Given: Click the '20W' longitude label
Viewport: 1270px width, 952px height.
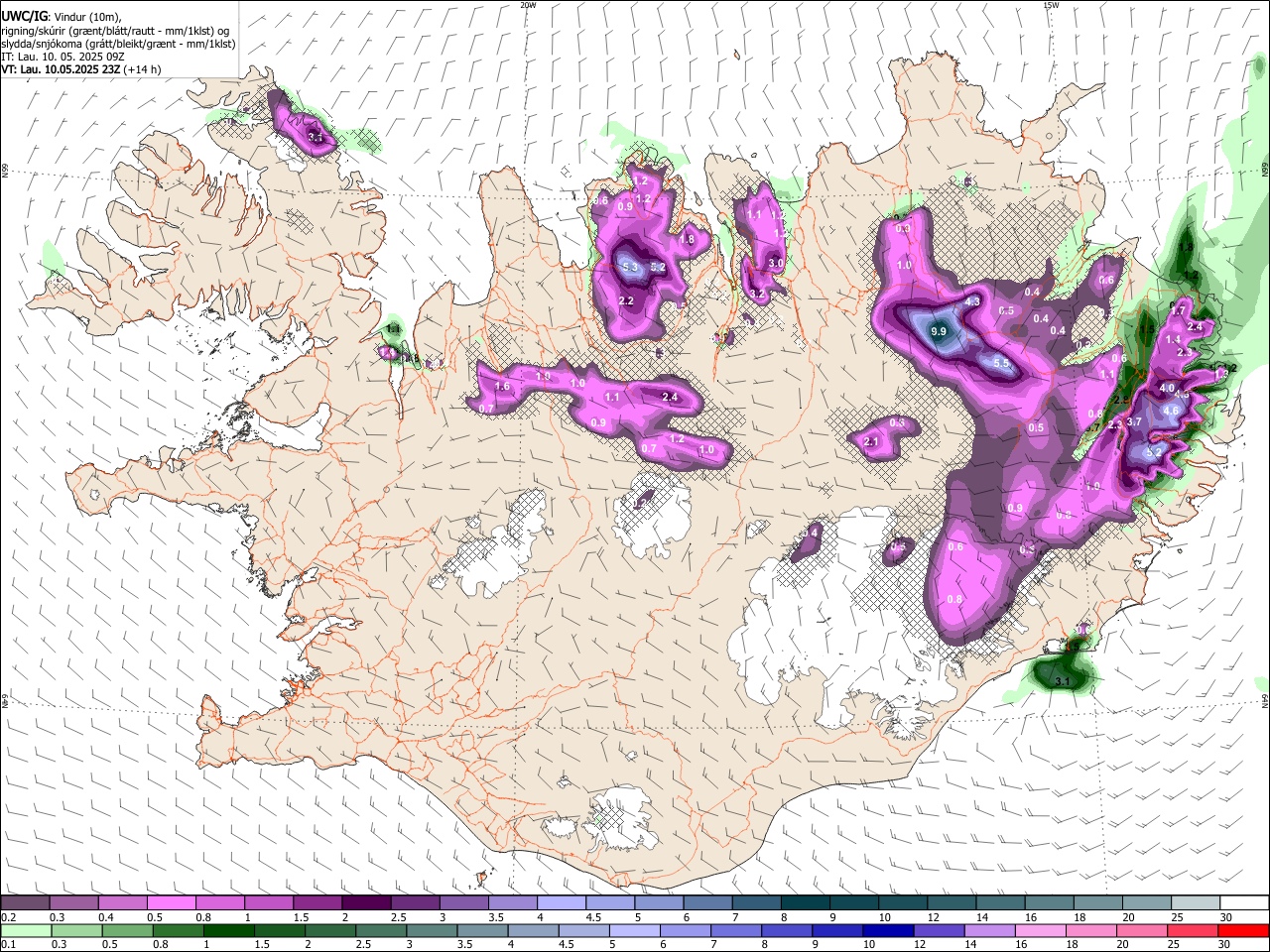Looking at the screenshot, I should pyautogui.click(x=528, y=5).
